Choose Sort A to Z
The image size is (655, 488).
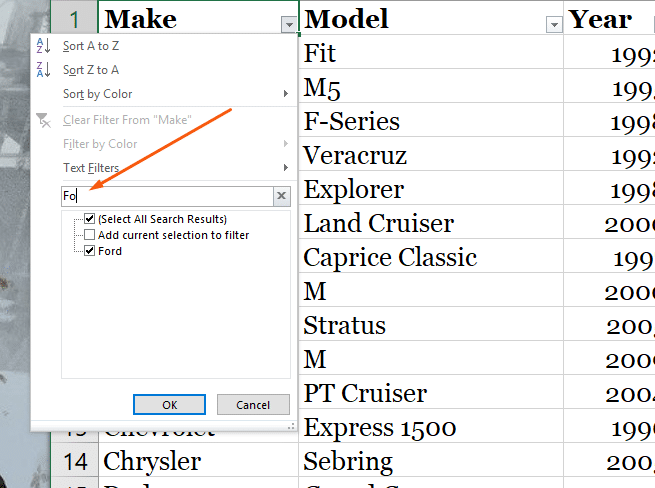[x=91, y=46]
